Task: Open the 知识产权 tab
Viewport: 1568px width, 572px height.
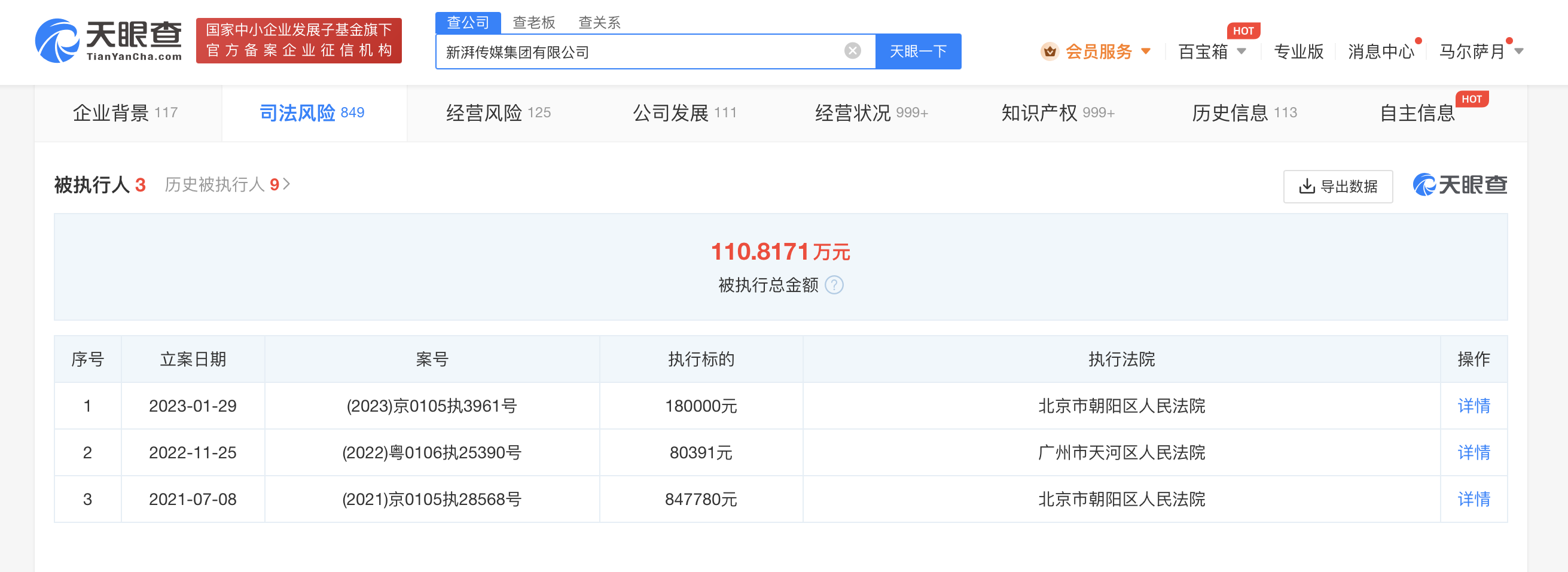Action: point(1057,113)
